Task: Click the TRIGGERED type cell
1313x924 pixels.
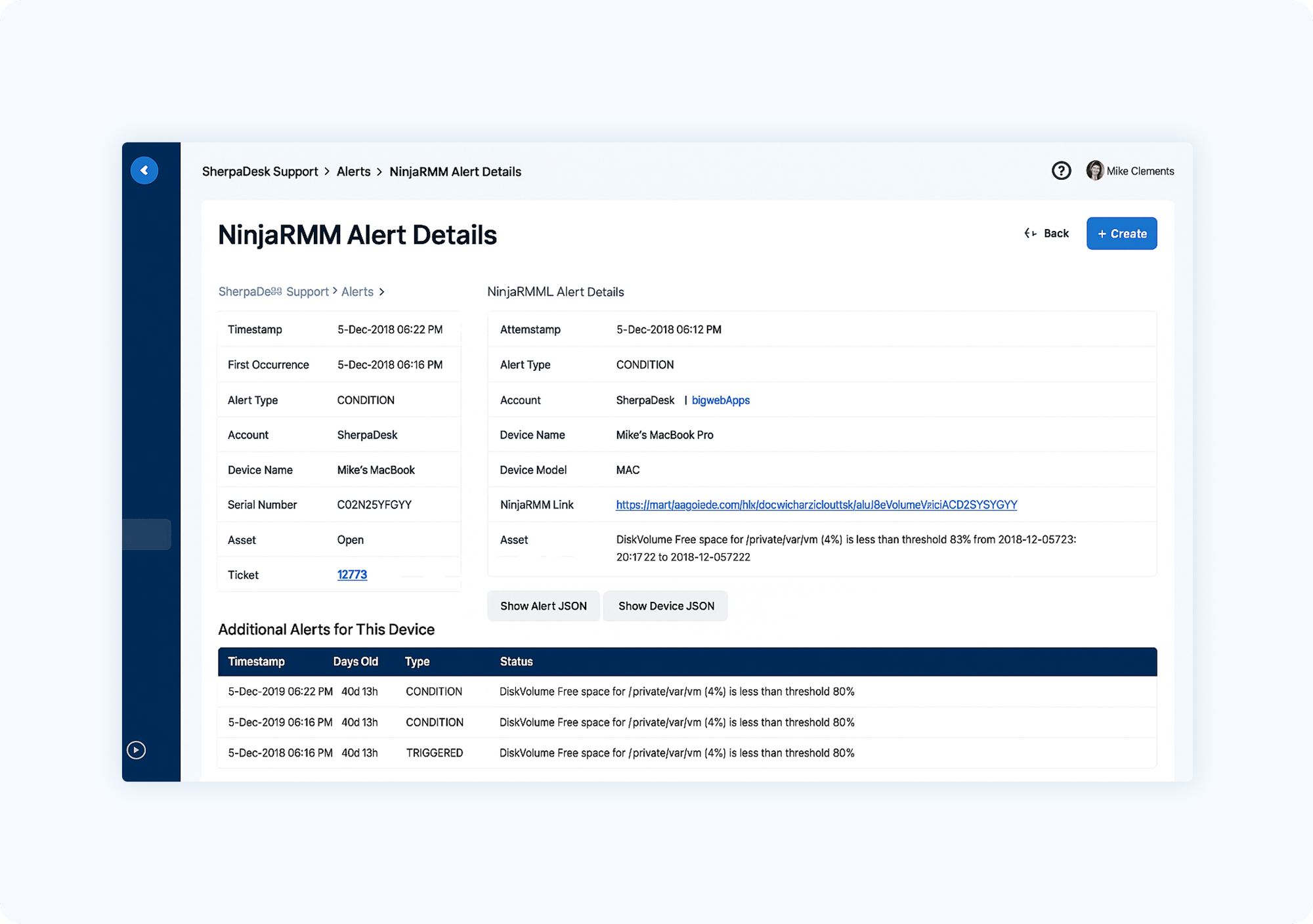Action: pyautogui.click(x=435, y=753)
